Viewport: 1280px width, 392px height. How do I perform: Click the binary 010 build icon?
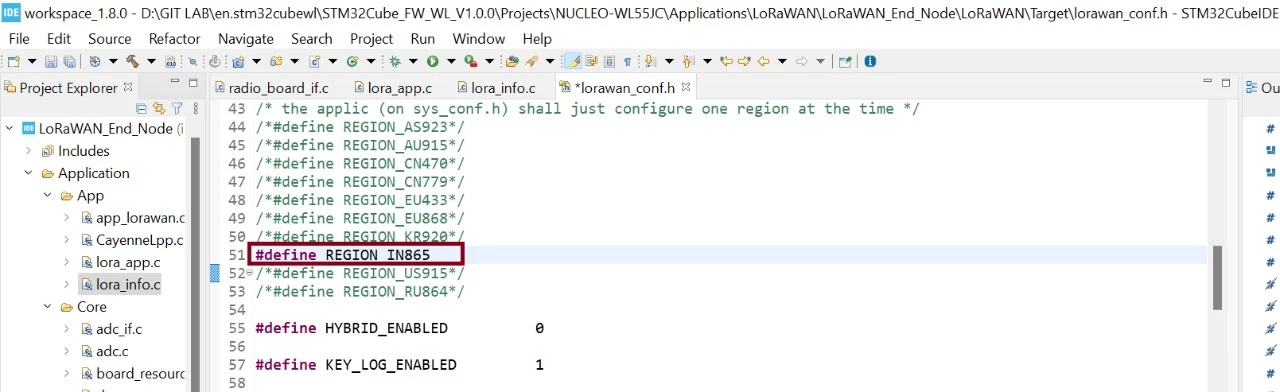[x=171, y=61]
